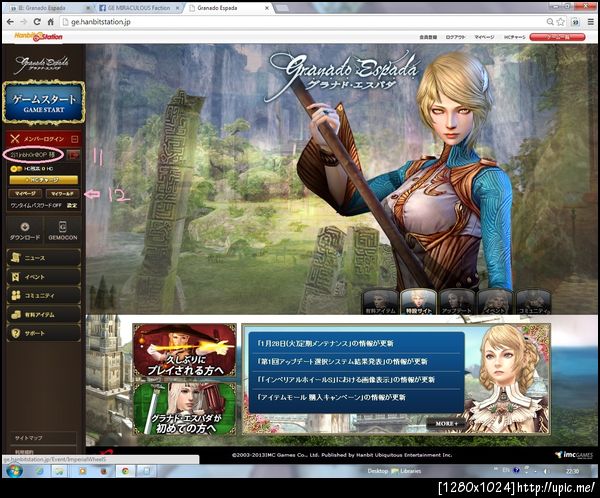Click the browser home icon
Image resolution: width=600 pixels, height=498 pixels.
(x=51, y=22)
